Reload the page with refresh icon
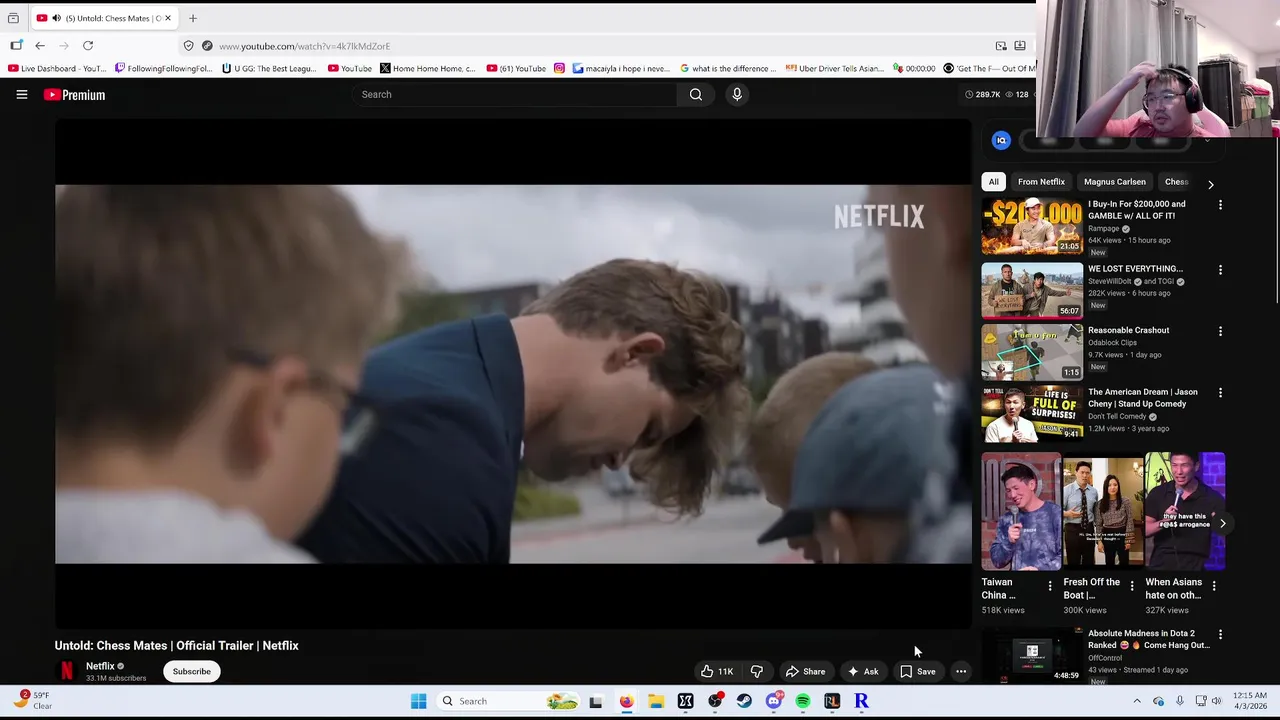This screenshot has height=720, width=1280. (88, 46)
